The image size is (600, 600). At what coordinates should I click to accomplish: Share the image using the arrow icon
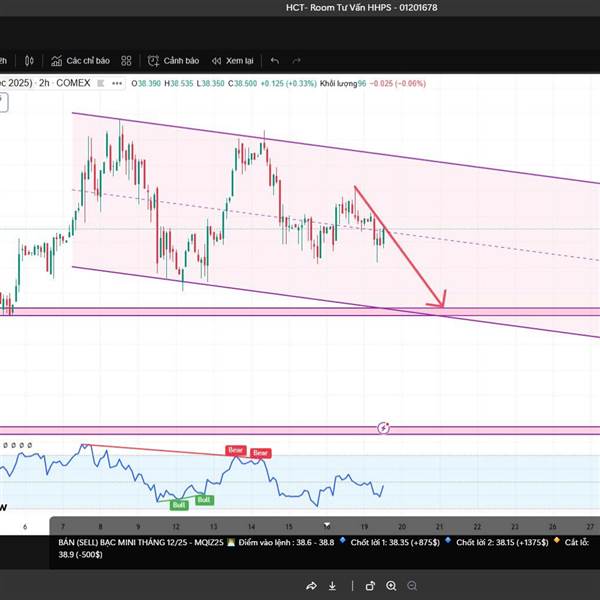click(311, 586)
